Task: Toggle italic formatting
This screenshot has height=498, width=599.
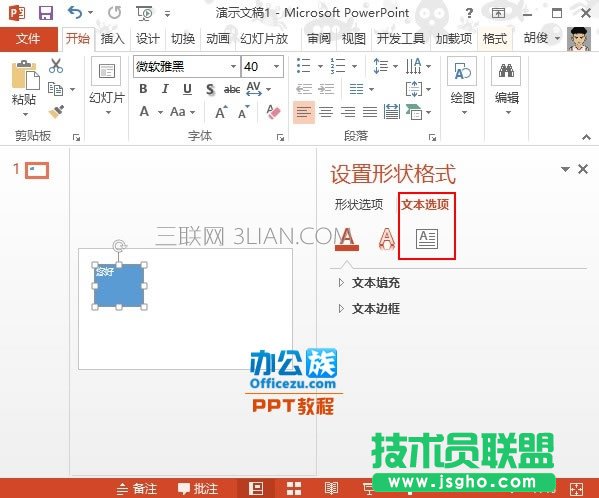Action: [165, 89]
